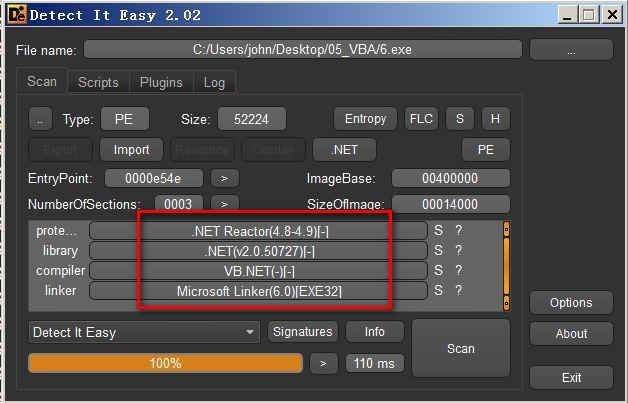The width and height of the screenshot is (628, 403).
Task: Start a scan with the Scan button
Action: tap(461, 349)
